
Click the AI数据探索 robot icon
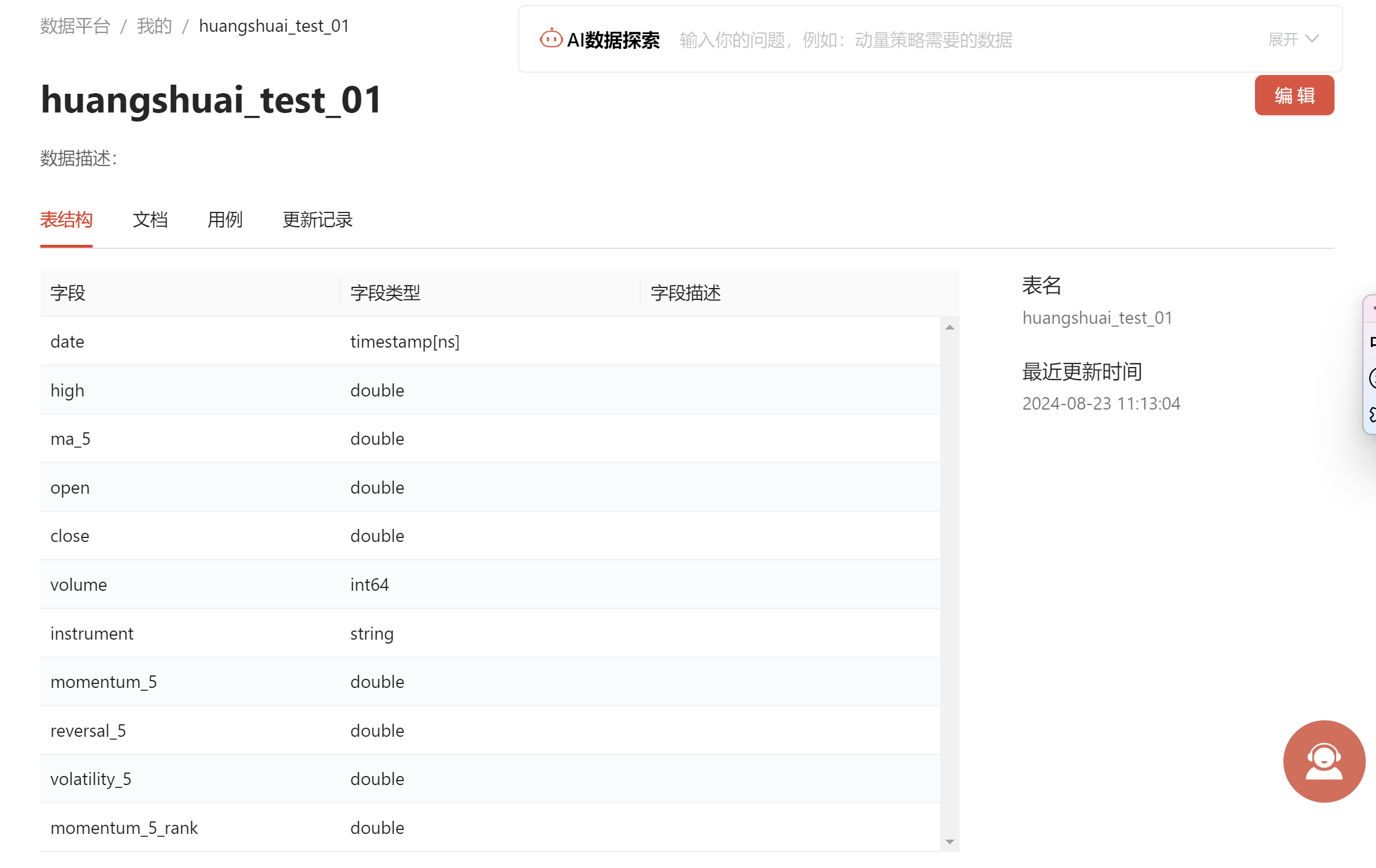click(551, 39)
